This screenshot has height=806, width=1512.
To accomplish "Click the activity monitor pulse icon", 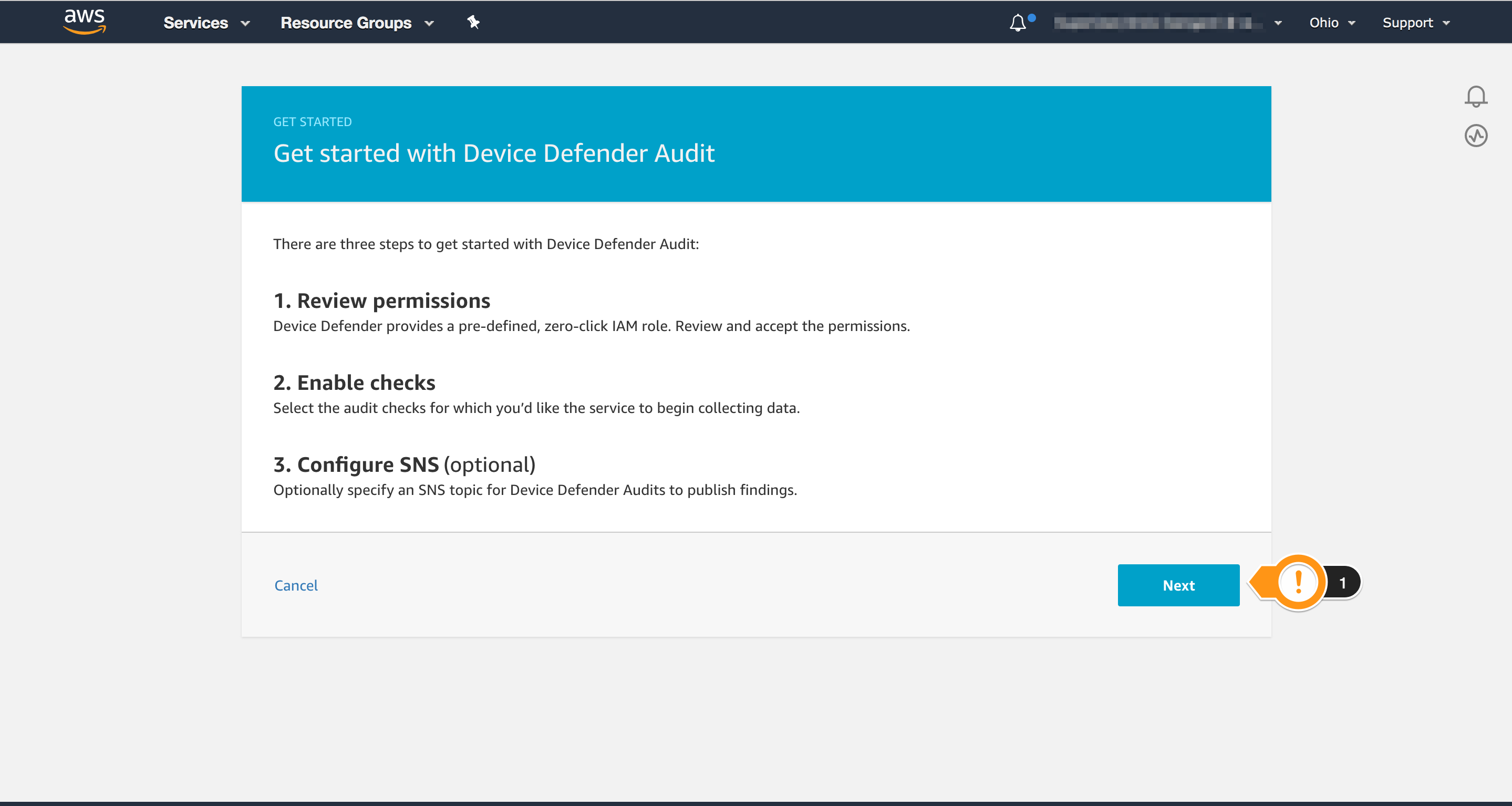I will click(1476, 136).
